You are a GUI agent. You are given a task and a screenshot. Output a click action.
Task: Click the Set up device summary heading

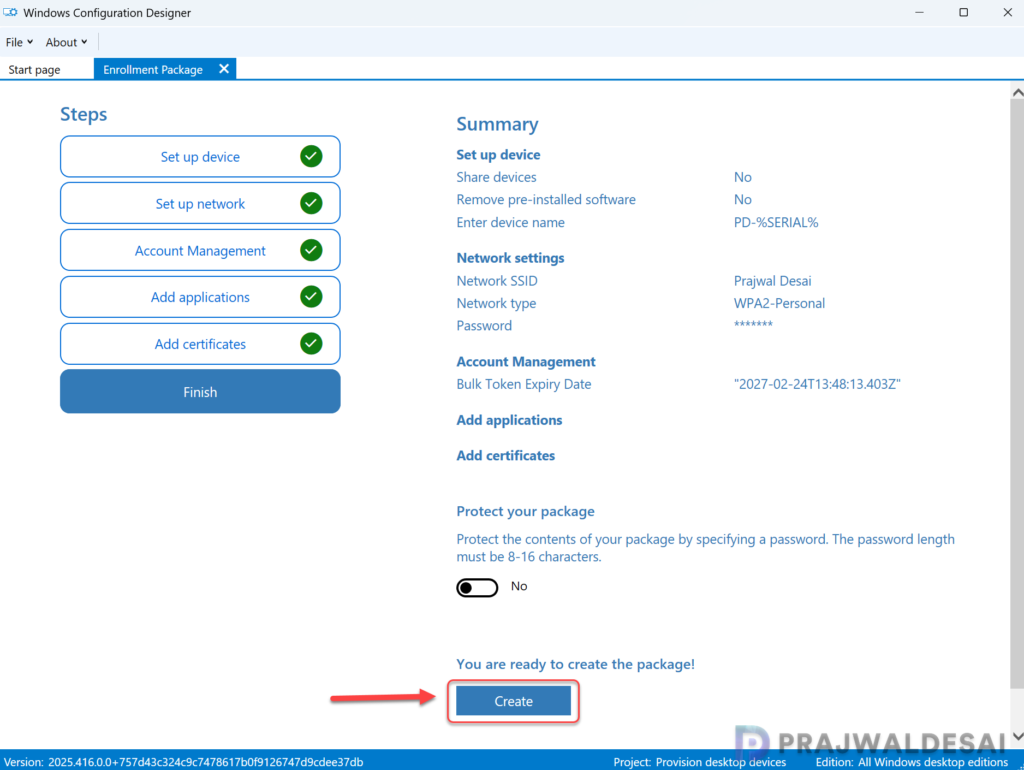pyautogui.click(x=498, y=155)
